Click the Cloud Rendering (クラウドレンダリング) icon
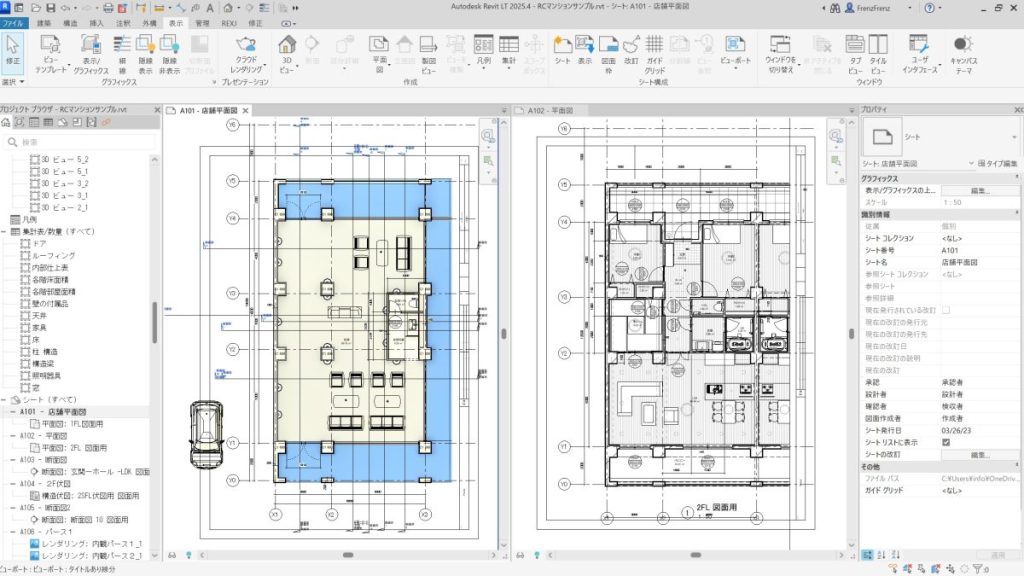This screenshot has height=576, width=1024. pyautogui.click(x=246, y=50)
